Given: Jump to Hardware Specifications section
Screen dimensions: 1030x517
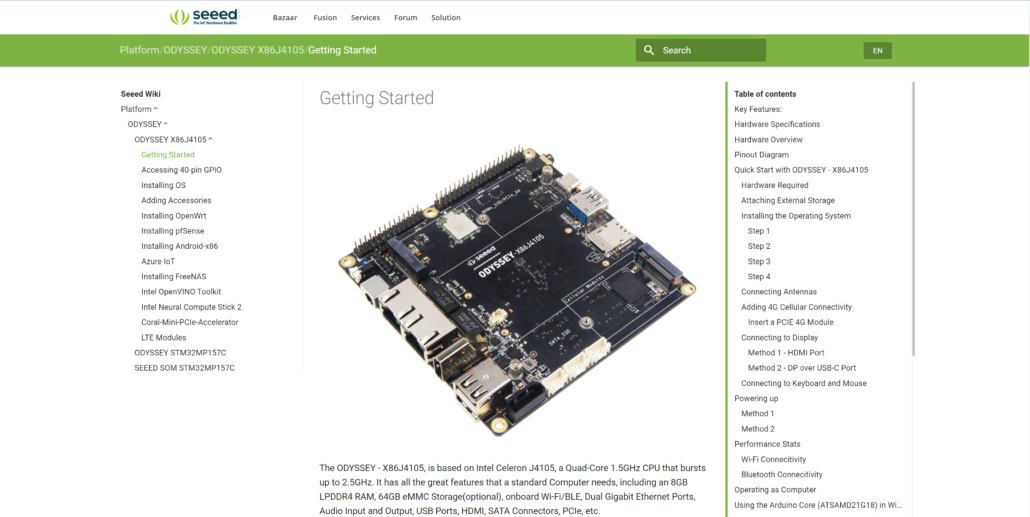Looking at the screenshot, I should point(777,124).
